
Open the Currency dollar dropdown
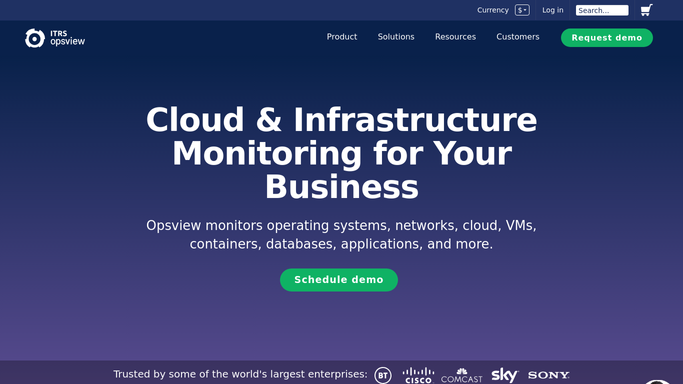point(522,10)
